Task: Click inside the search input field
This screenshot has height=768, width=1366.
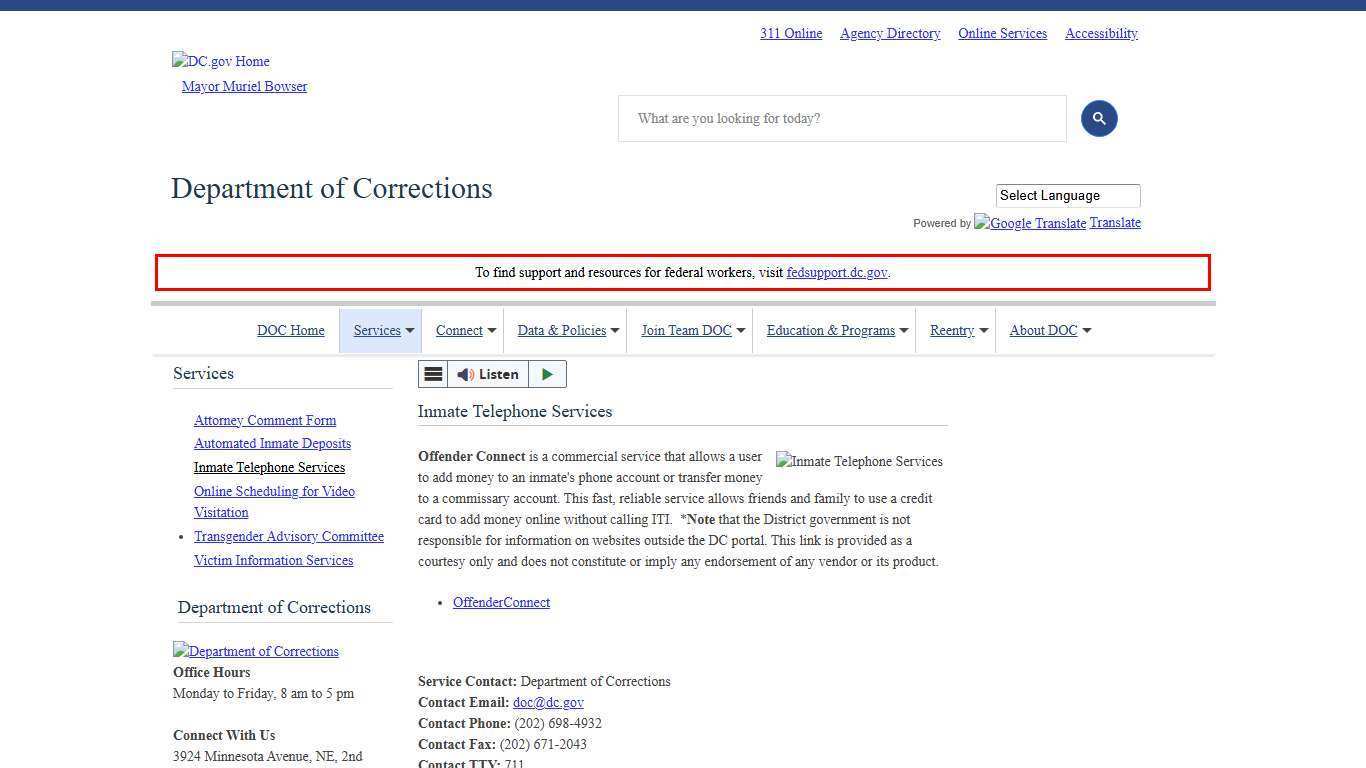Action: click(x=841, y=118)
